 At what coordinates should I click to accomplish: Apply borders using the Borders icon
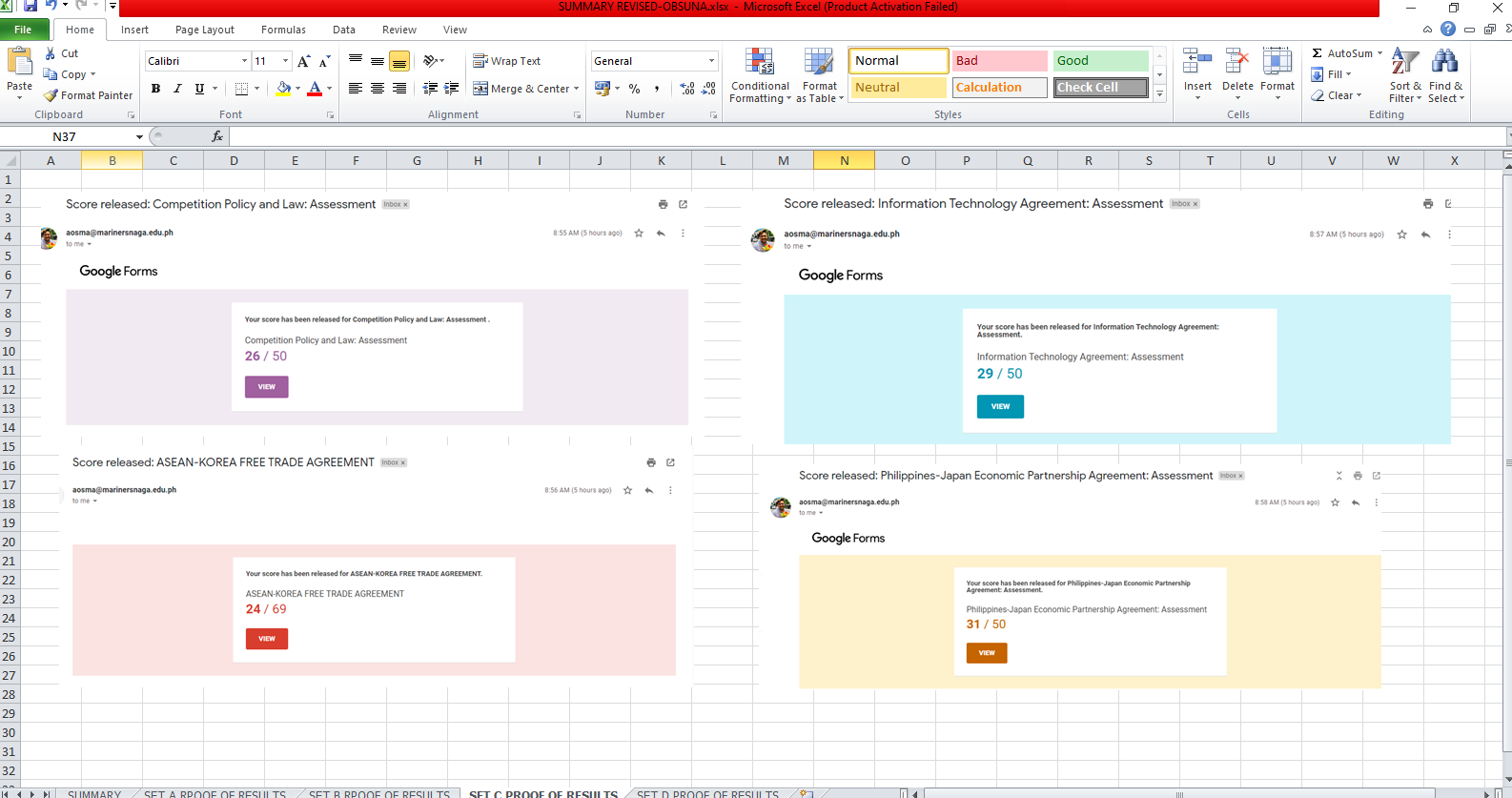(241, 89)
